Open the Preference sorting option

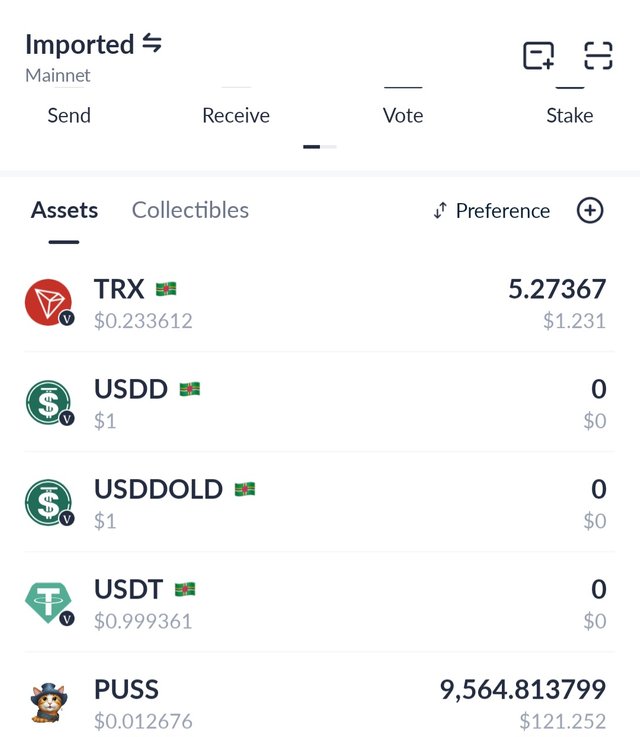tap(492, 211)
